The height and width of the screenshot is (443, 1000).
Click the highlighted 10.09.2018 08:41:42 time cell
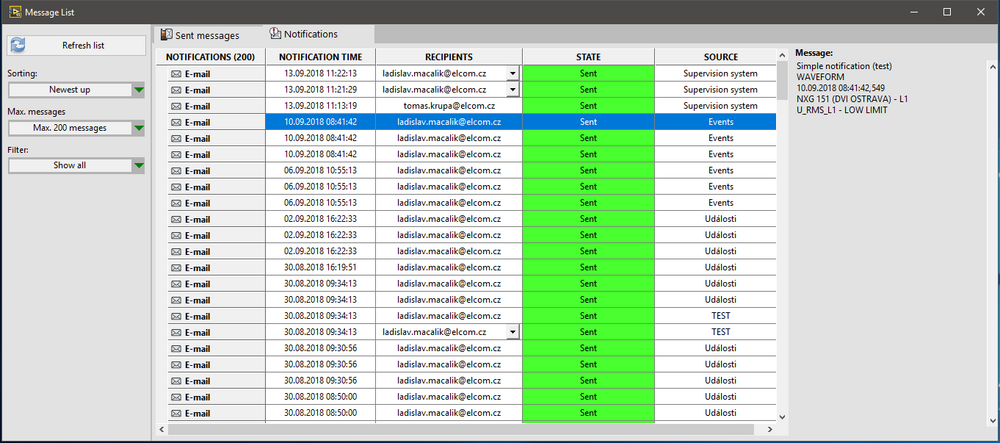pyautogui.click(x=320, y=122)
